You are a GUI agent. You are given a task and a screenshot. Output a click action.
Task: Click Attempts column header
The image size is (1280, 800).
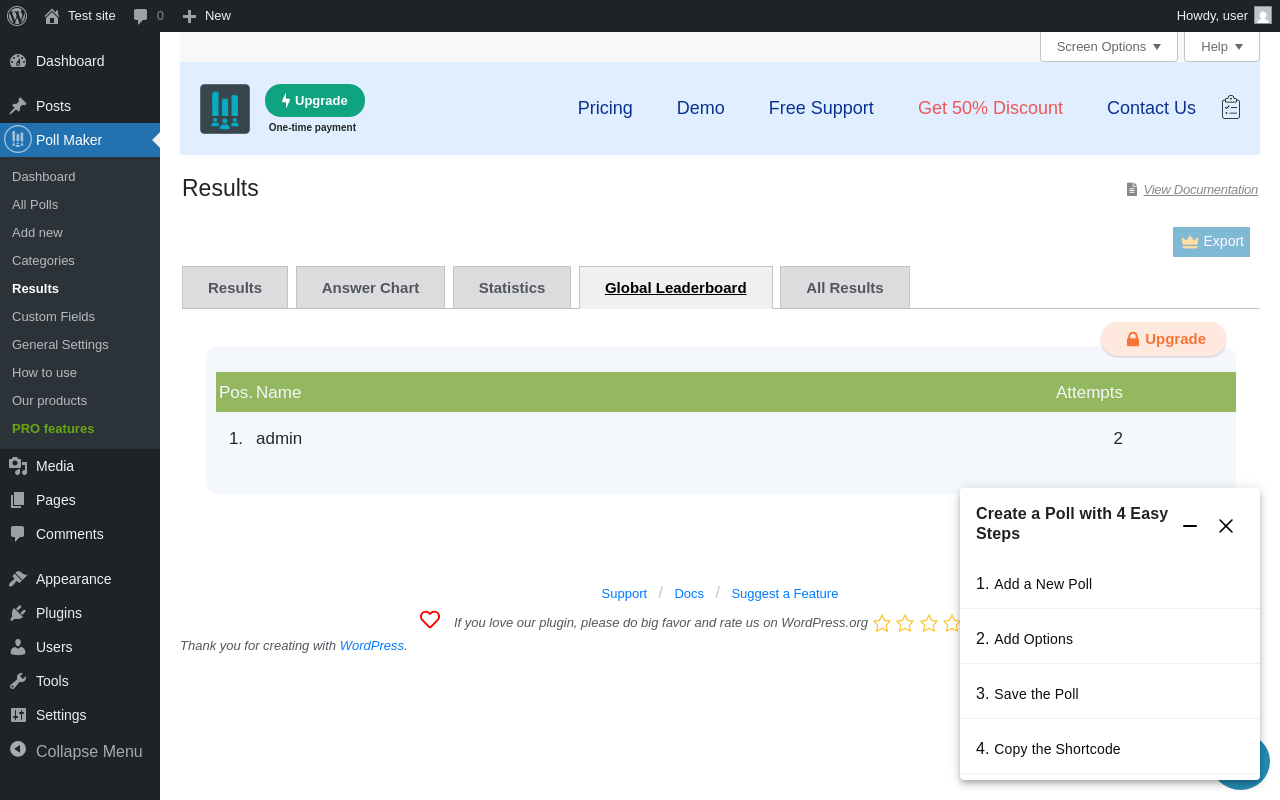(x=1089, y=392)
